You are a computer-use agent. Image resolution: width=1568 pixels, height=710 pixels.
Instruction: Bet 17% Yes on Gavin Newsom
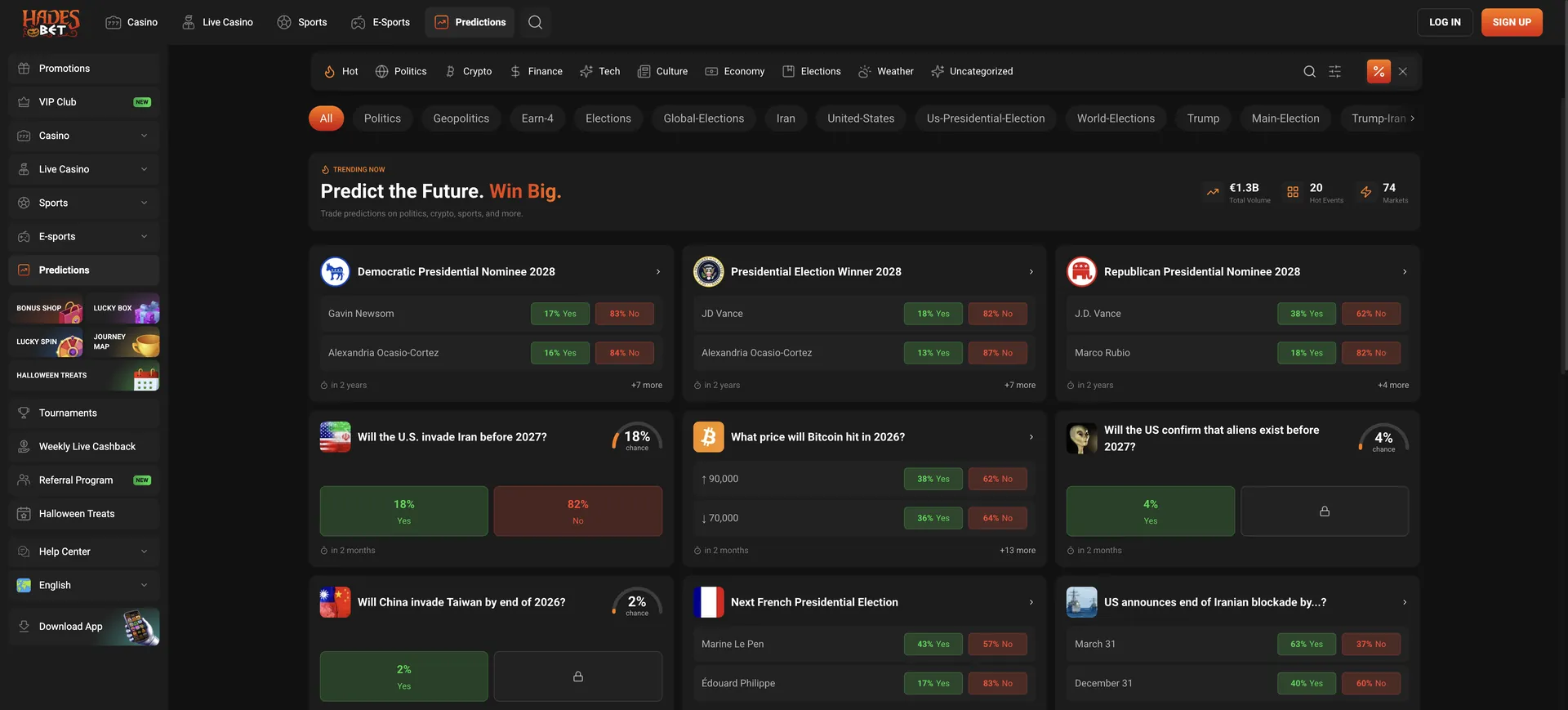tap(560, 314)
